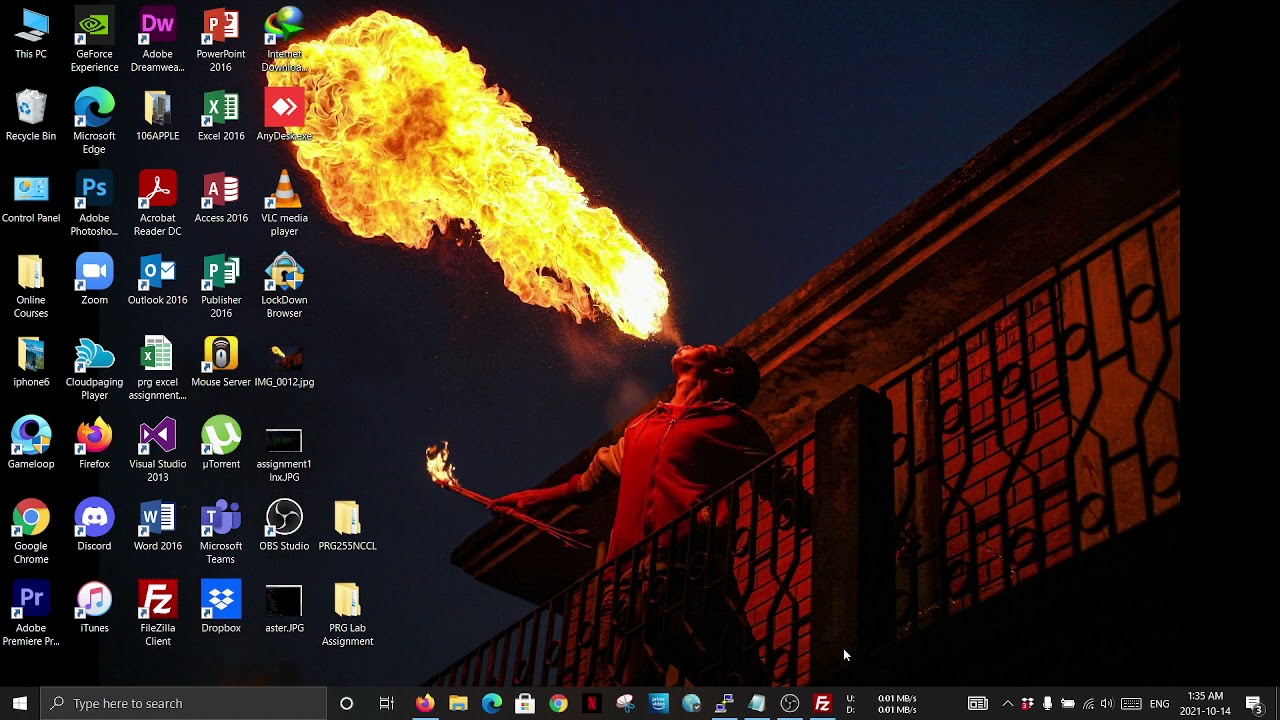Select the Online Courses folder

[31, 287]
